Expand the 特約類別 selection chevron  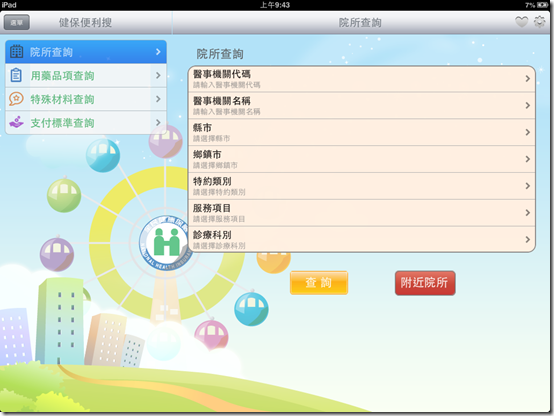click(528, 186)
